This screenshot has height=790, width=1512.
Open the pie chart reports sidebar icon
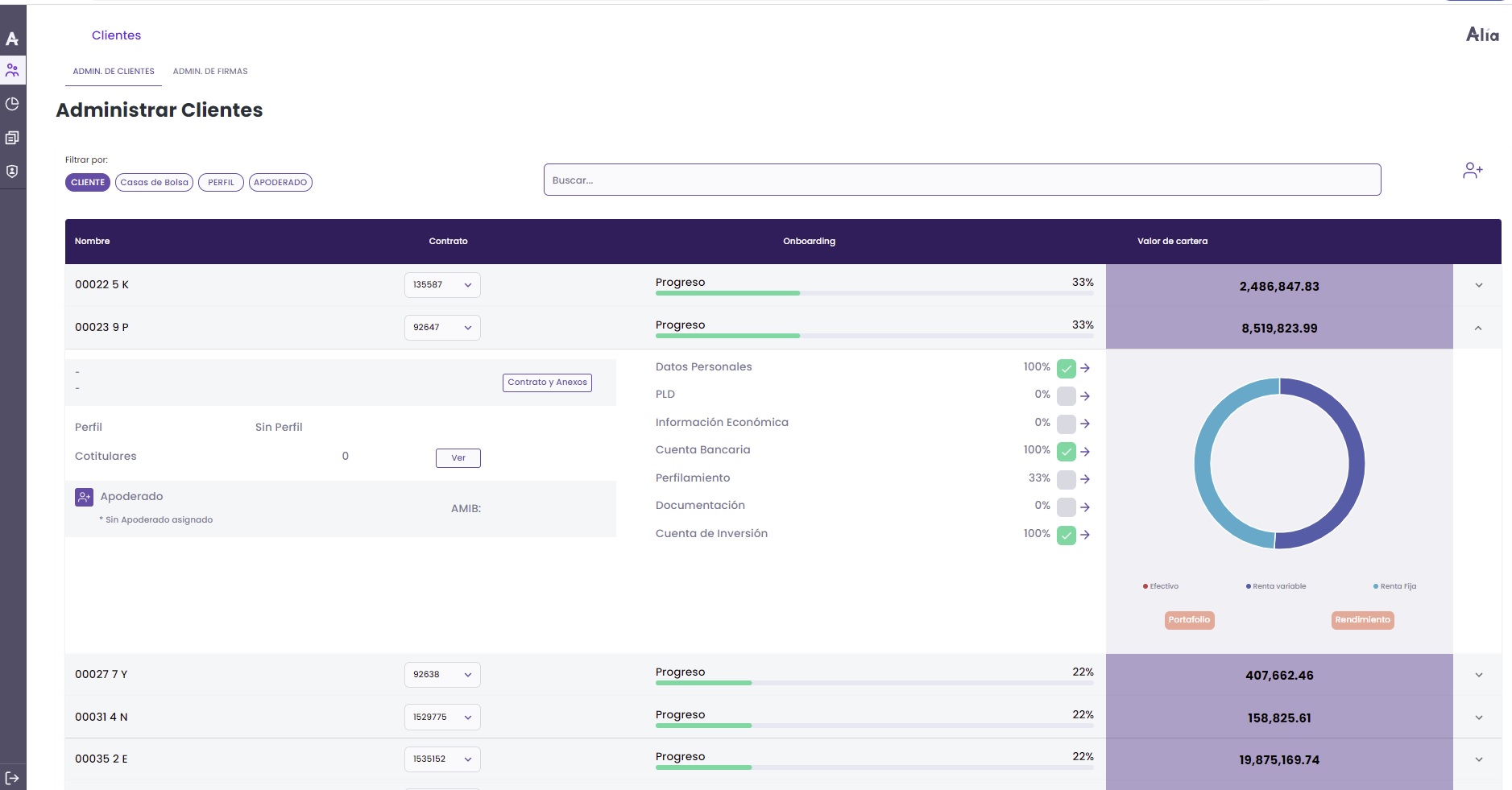point(12,104)
